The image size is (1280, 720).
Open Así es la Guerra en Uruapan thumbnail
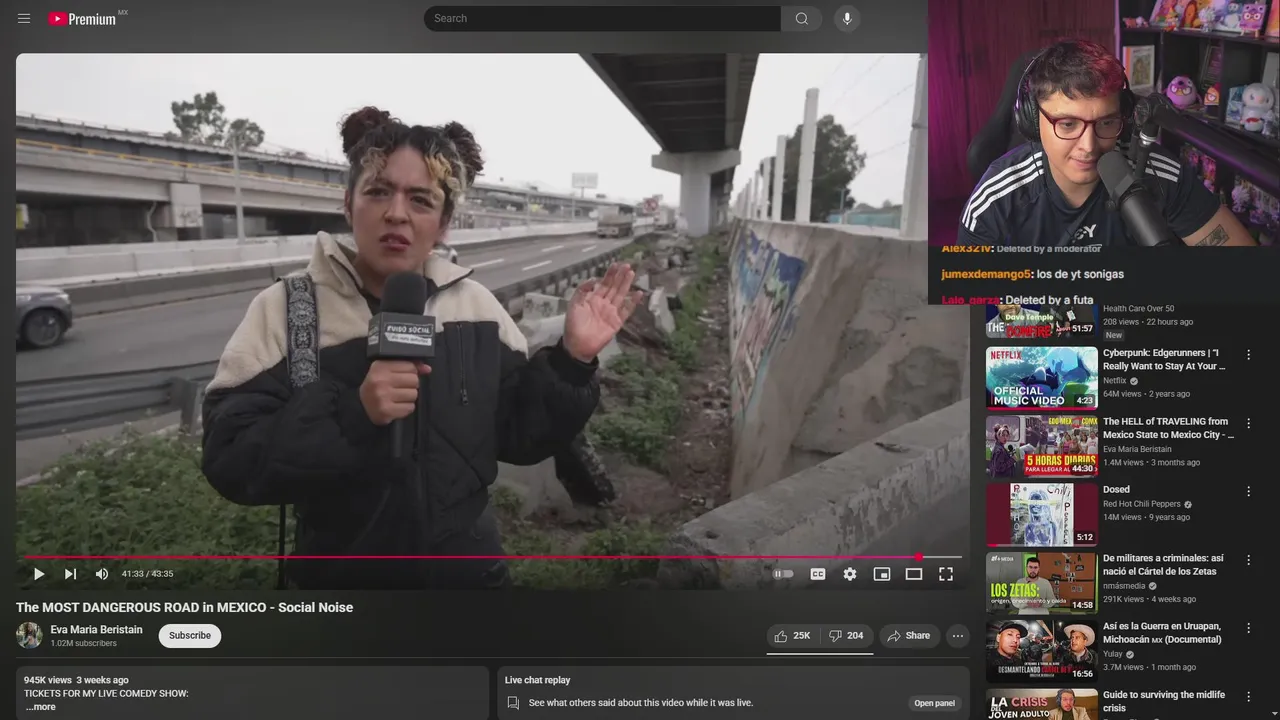pos(1042,651)
